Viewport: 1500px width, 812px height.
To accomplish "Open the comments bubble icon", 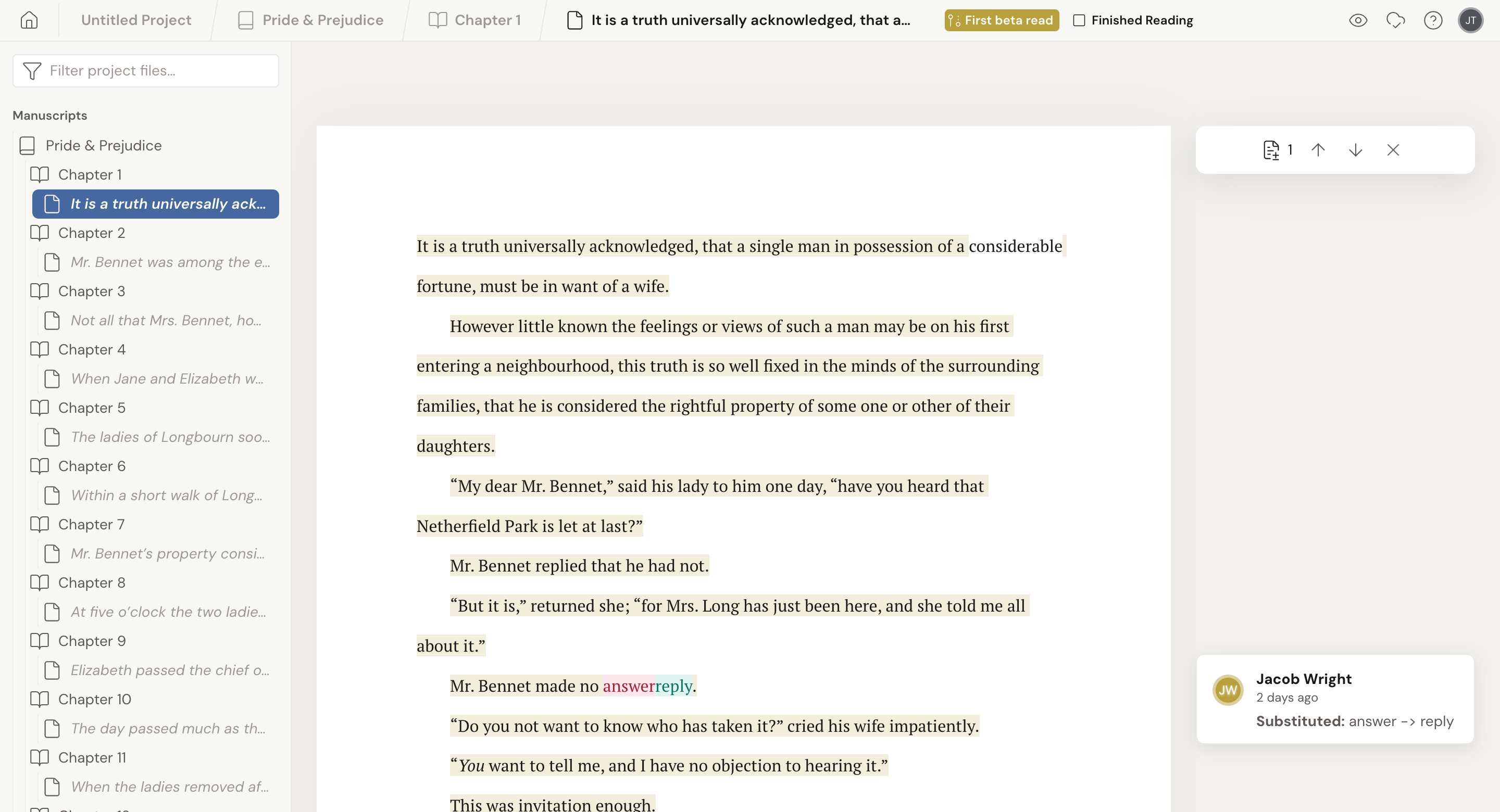I will point(1396,20).
